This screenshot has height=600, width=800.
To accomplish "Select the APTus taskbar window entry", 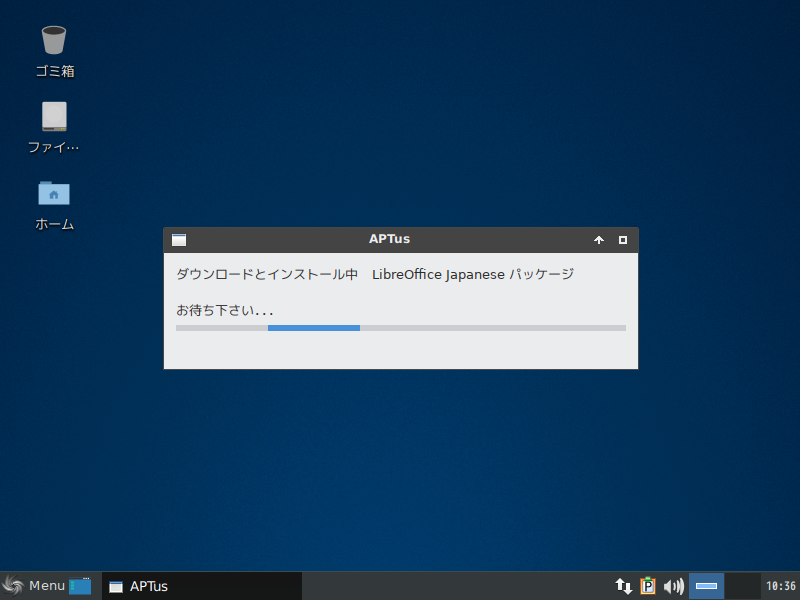I will coord(202,586).
